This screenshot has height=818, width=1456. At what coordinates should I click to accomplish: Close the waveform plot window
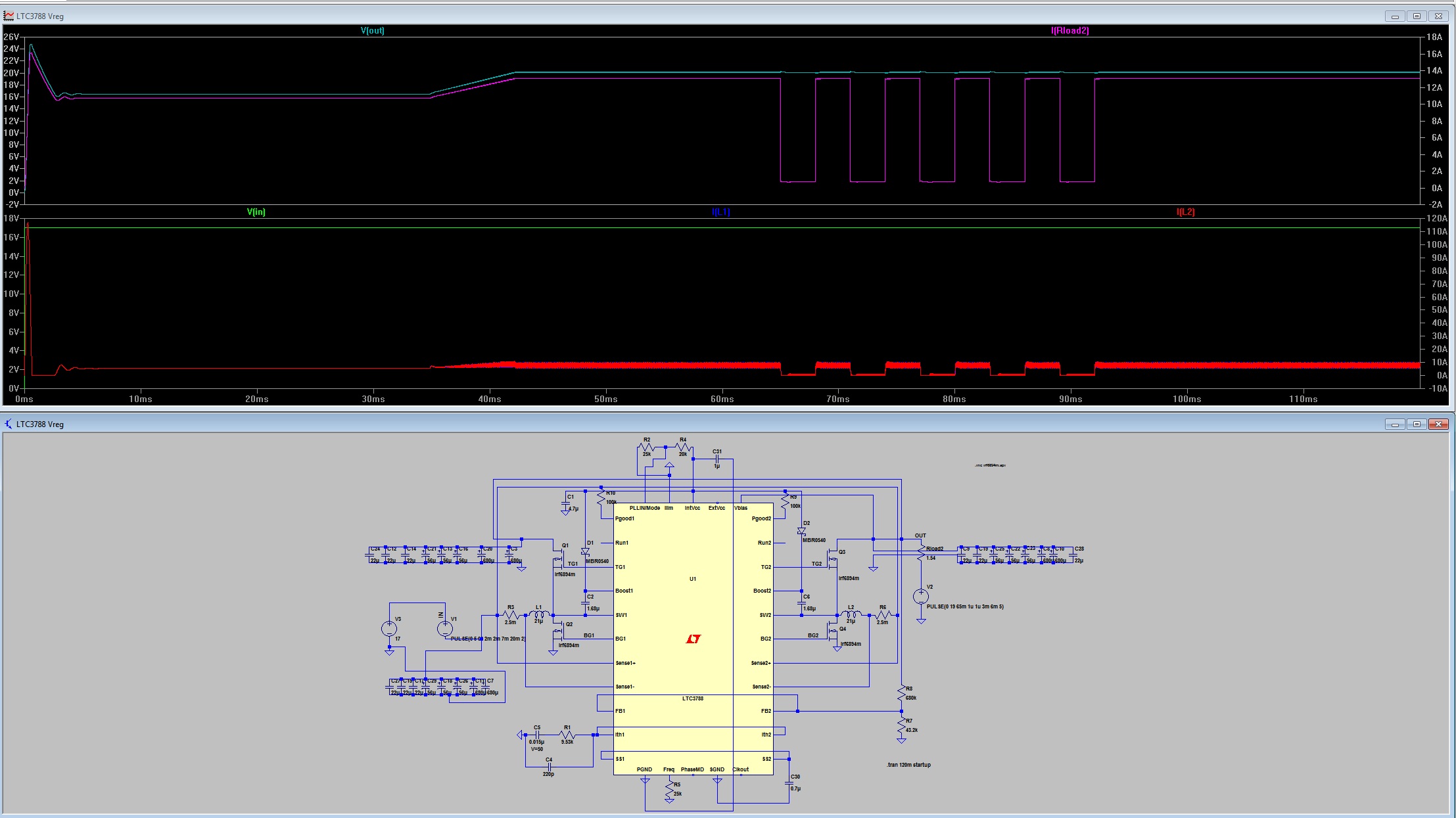[x=1439, y=16]
